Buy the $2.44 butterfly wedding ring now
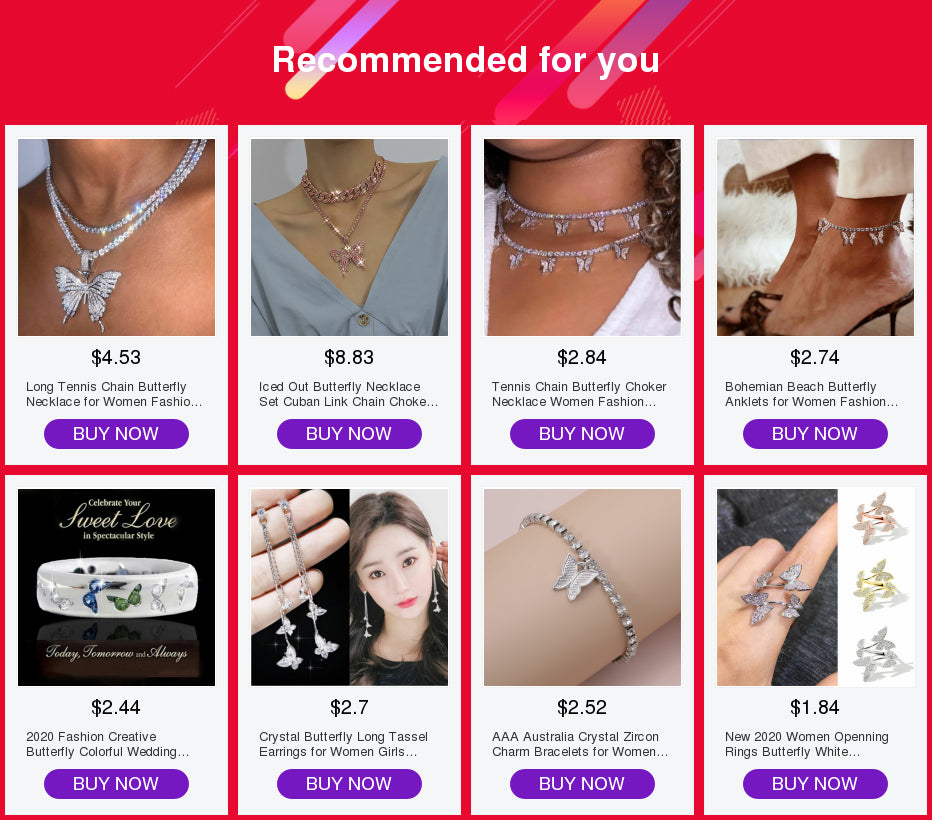The height and width of the screenshot is (820, 932). click(x=116, y=784)
